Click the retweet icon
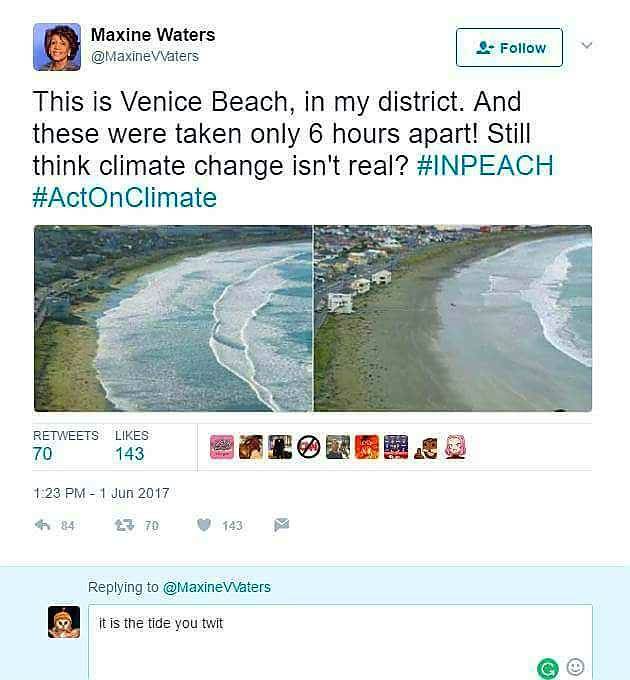 point(125,524)
